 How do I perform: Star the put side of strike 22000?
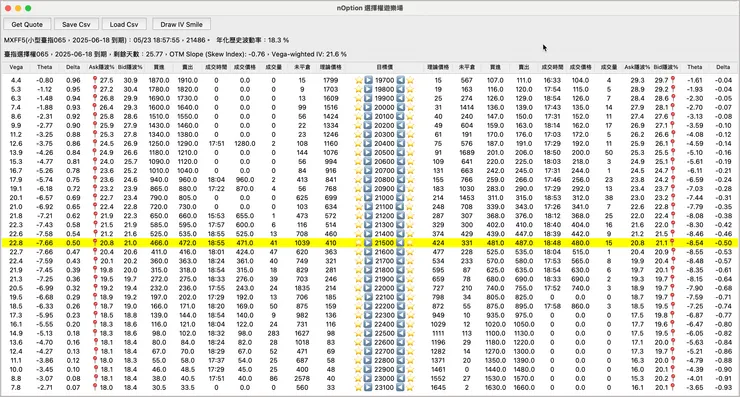[410, 288]
